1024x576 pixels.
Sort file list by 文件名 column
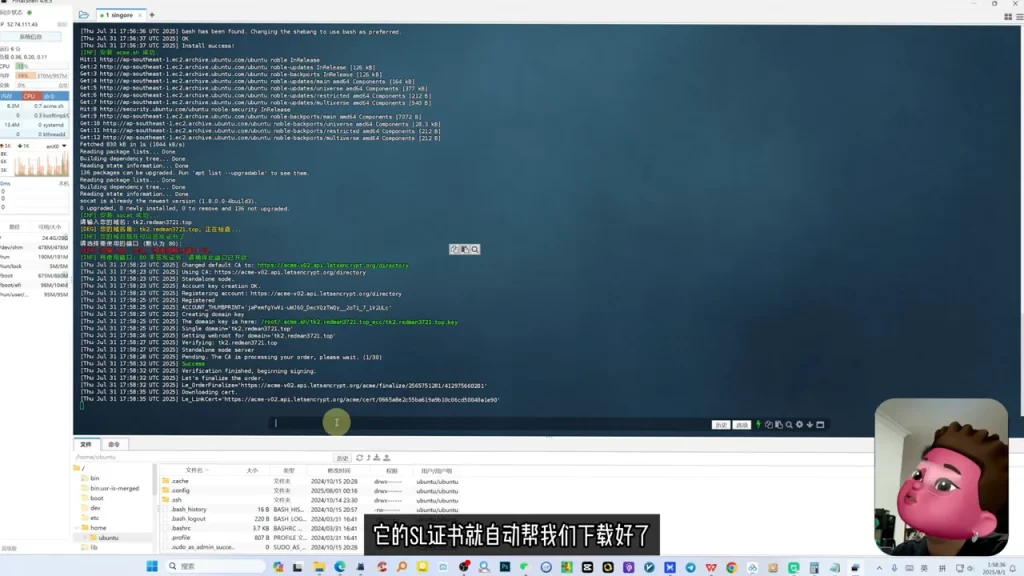(194, 470)
